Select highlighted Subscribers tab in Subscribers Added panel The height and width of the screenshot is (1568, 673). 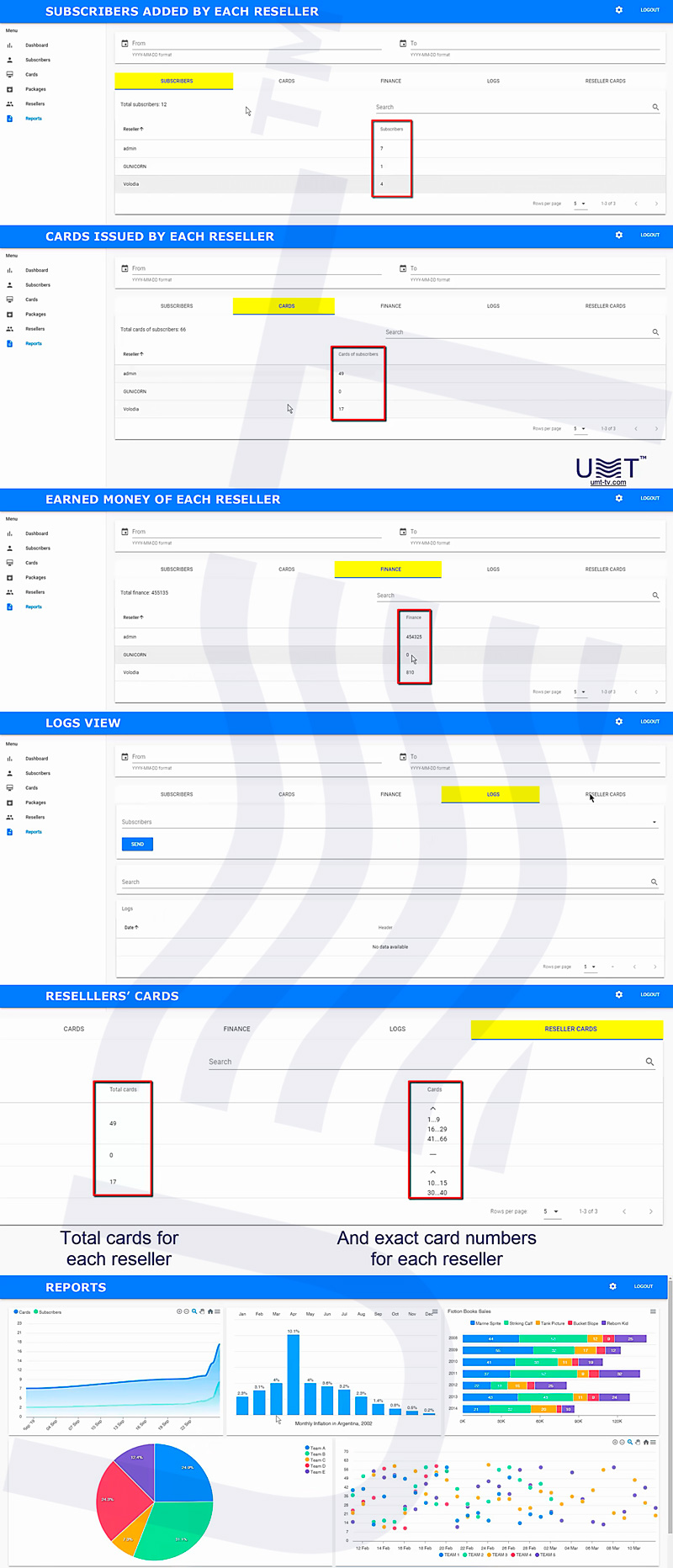point(174,81)
